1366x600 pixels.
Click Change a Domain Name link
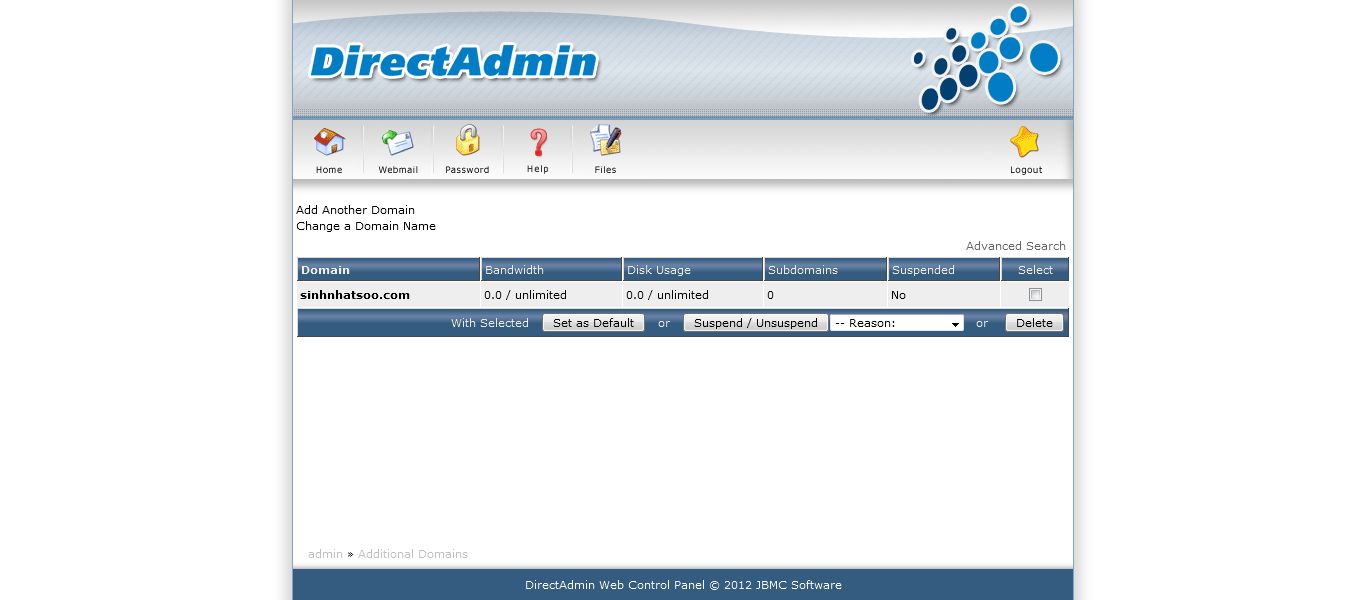[x=366, y=226]
